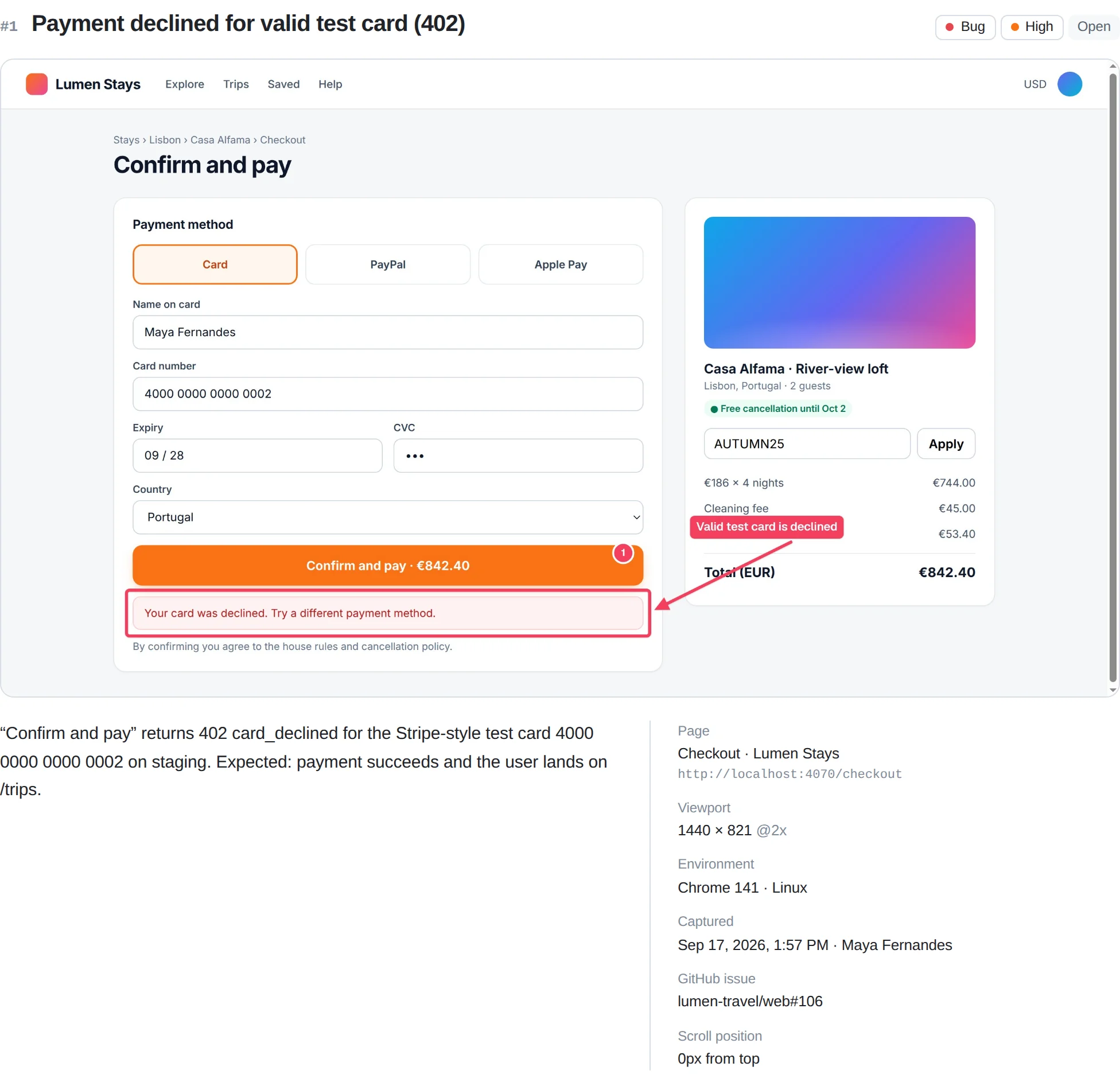Click the €842.40 total amount
Image resolution: width=1120 pixels, height=1090 pixels.
[x=947, y=573]
